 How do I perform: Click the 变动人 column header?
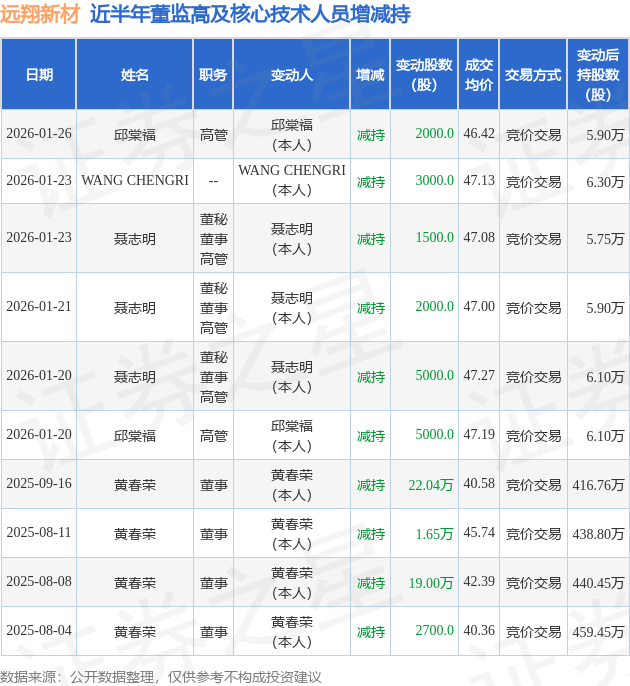click(x=292, y=75)
